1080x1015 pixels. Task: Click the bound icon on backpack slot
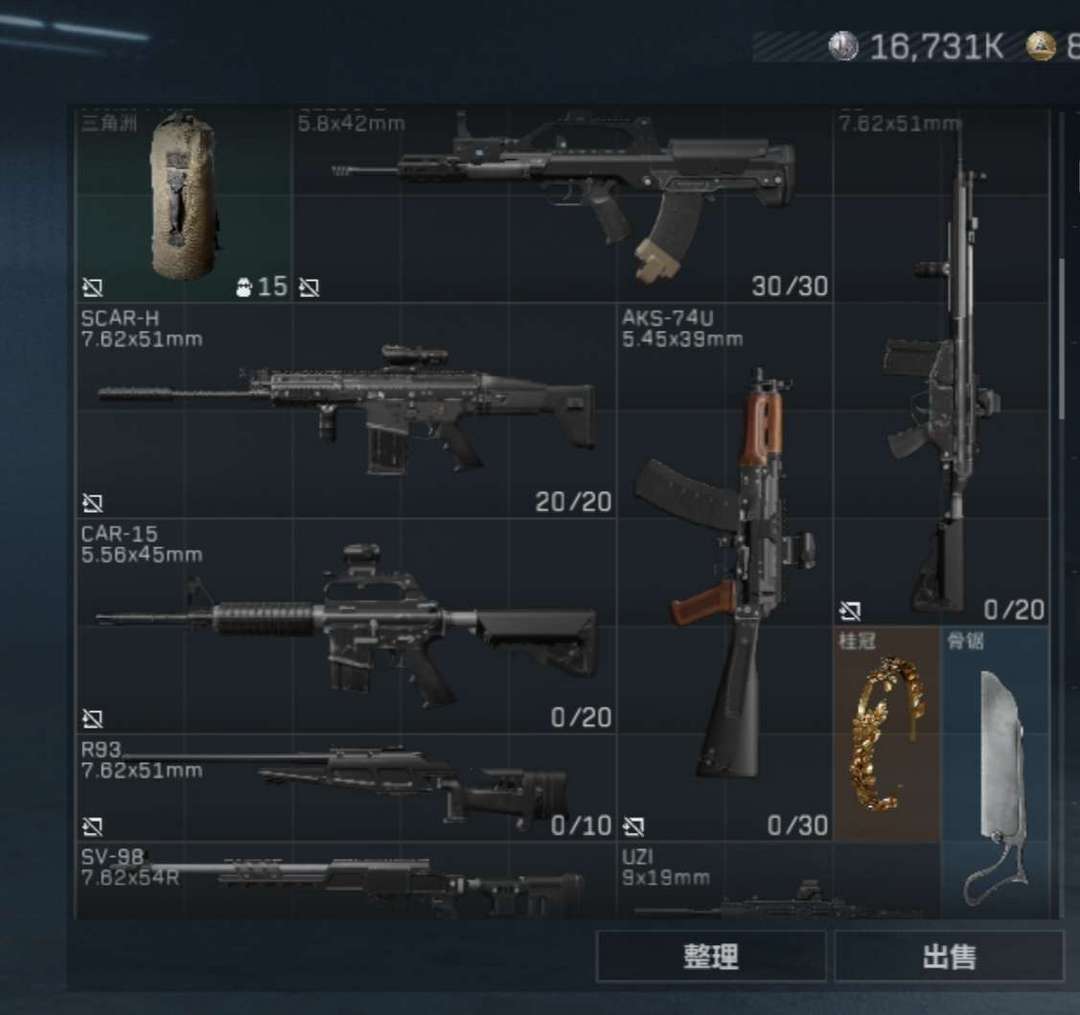point(92,287)
